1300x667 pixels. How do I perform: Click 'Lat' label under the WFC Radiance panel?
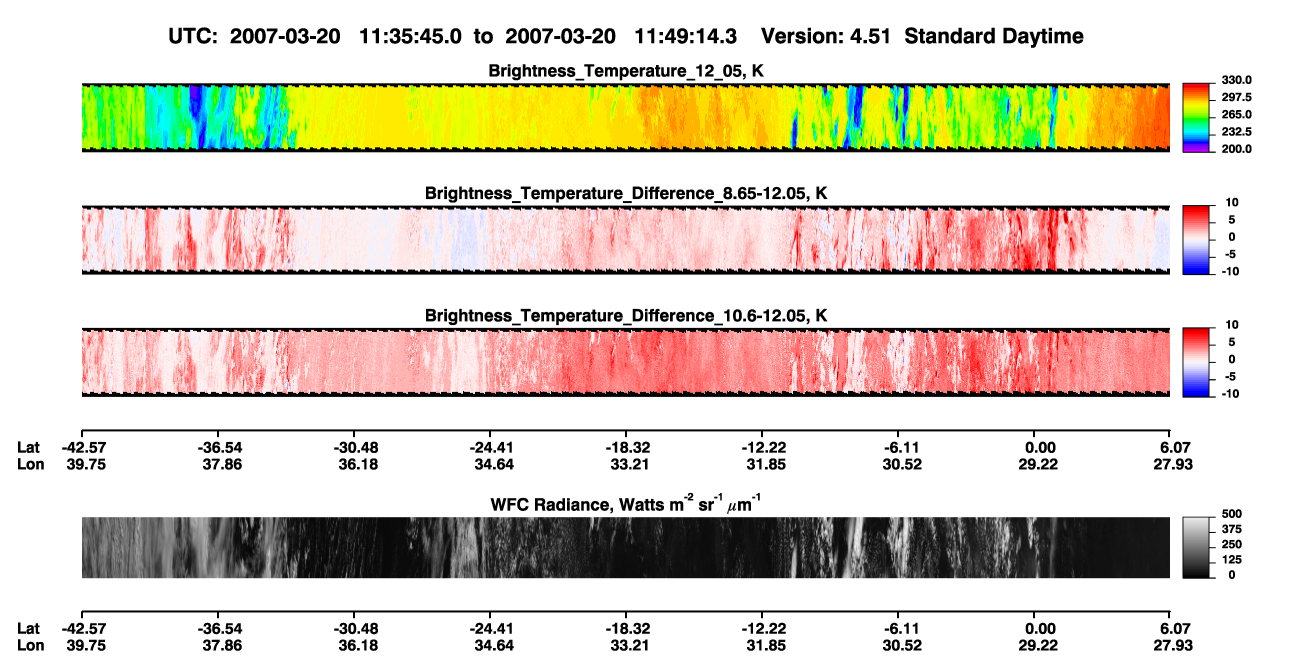coord(29,629)
